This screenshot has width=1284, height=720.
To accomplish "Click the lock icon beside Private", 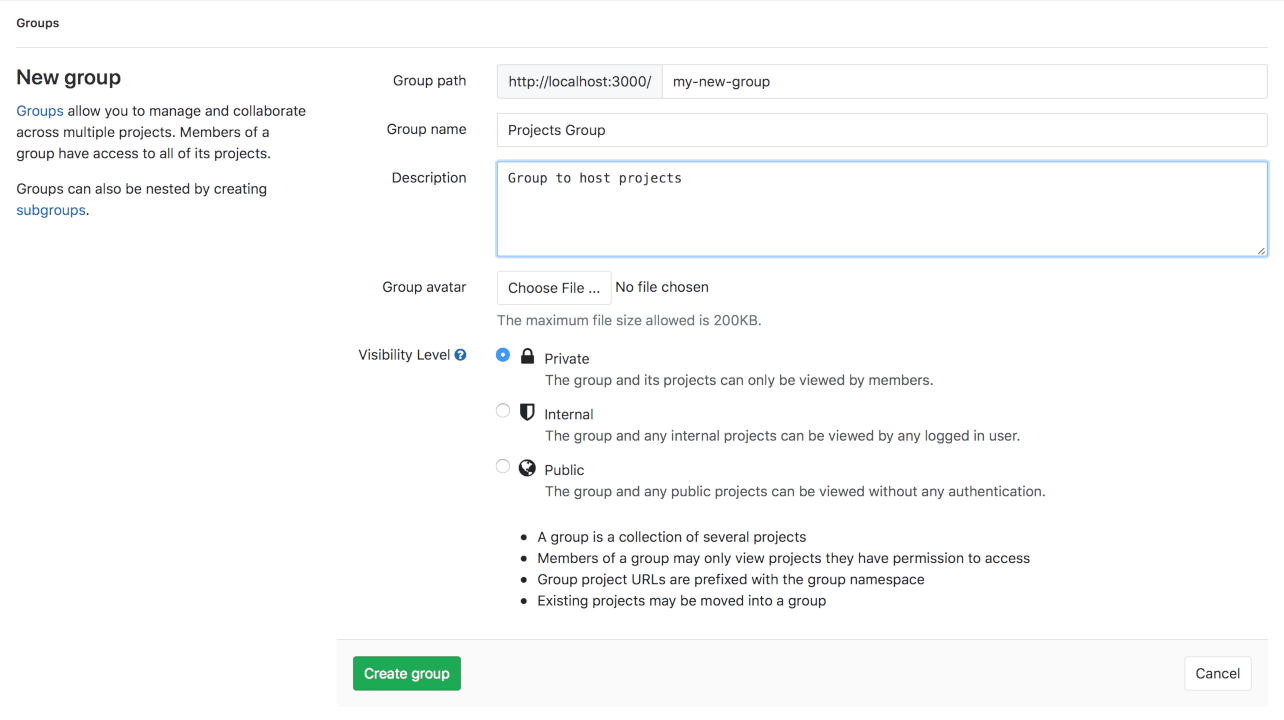I will (x=527, y=356).
